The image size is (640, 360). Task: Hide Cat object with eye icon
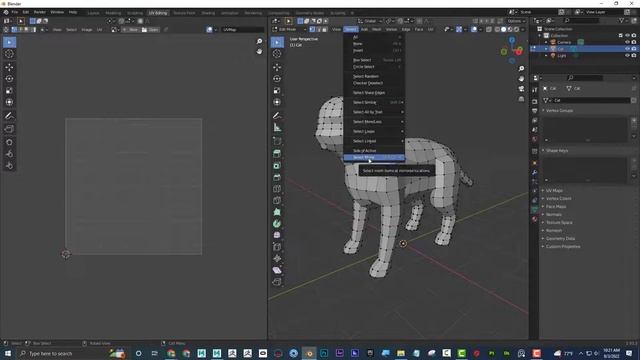(x=627, y=49)
